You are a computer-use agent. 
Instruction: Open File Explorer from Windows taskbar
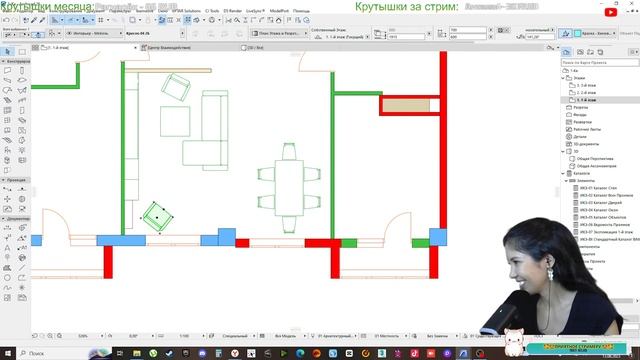[x=137, y=353]
